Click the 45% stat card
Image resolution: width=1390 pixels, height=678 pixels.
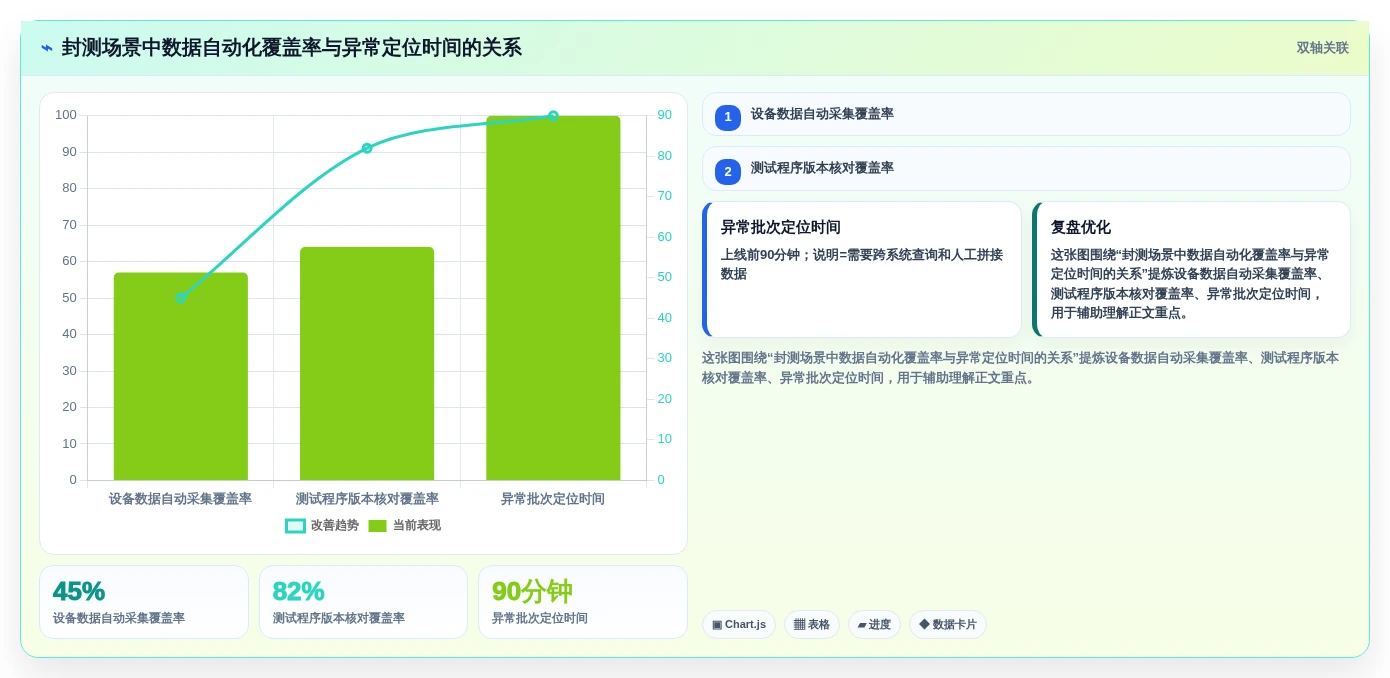point(144,602)
